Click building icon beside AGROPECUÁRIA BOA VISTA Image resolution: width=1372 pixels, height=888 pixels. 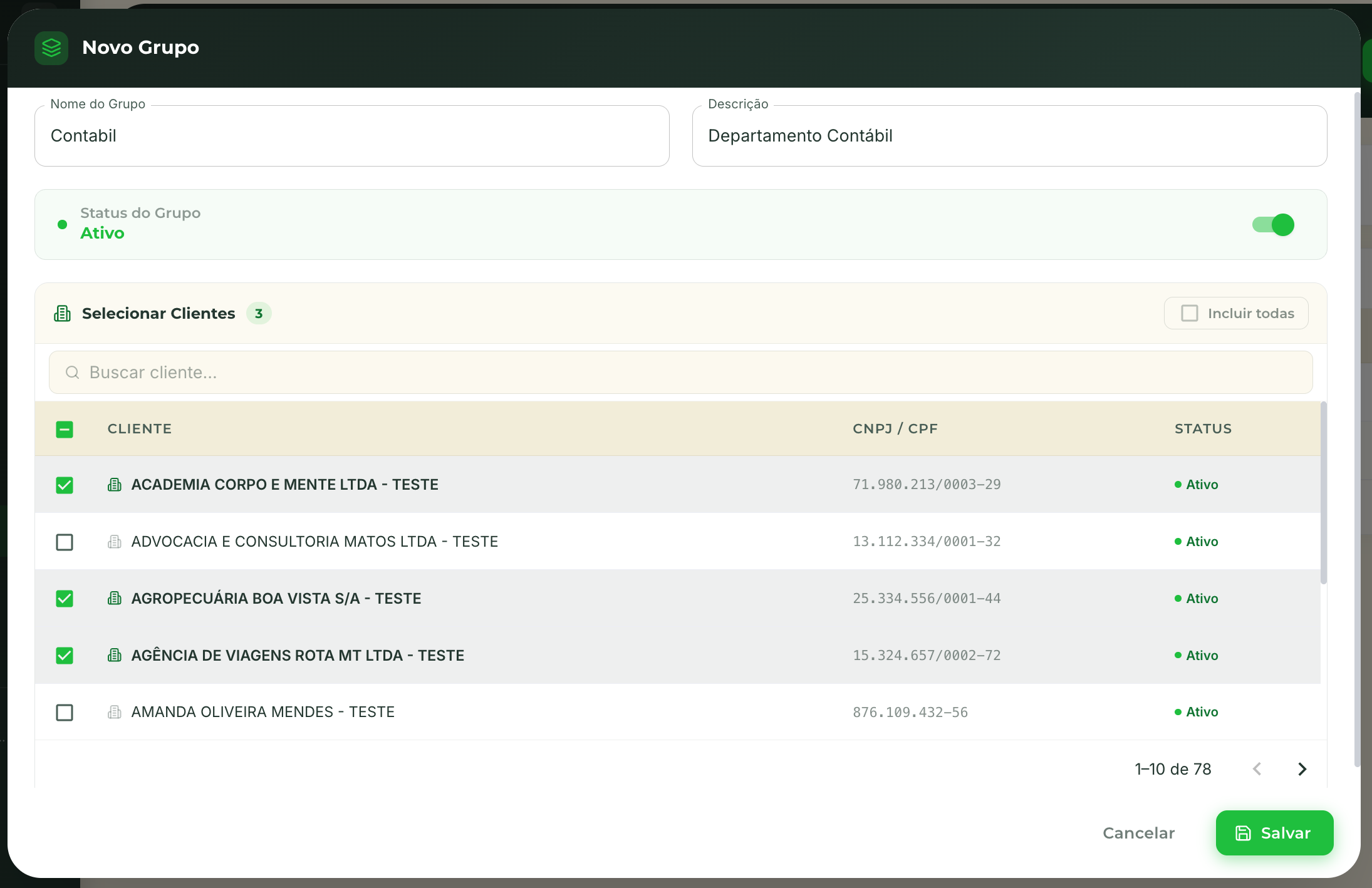[x=114, y=599]
